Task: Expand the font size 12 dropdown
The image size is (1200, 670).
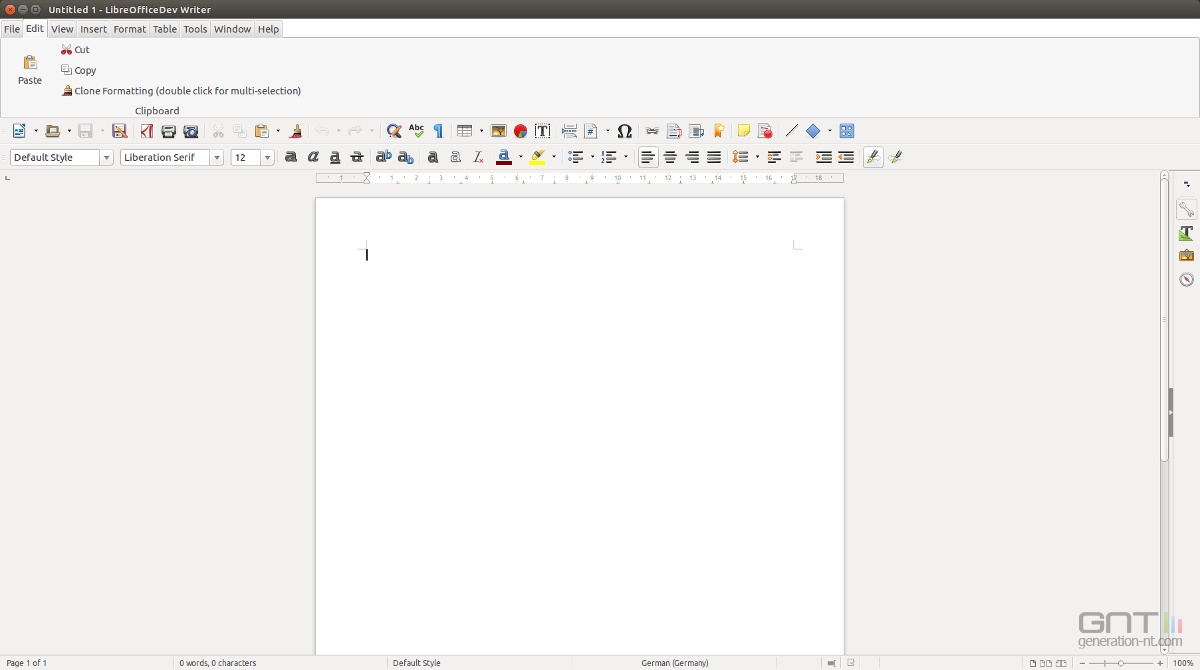Action: coord(267,157)
